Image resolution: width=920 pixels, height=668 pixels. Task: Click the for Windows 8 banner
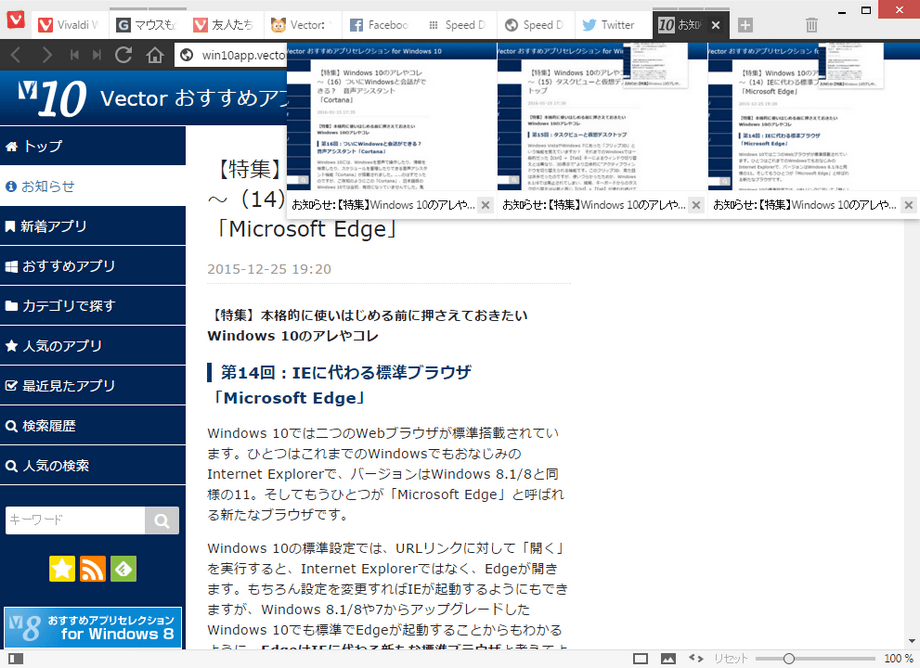click(x=93, y=628)
